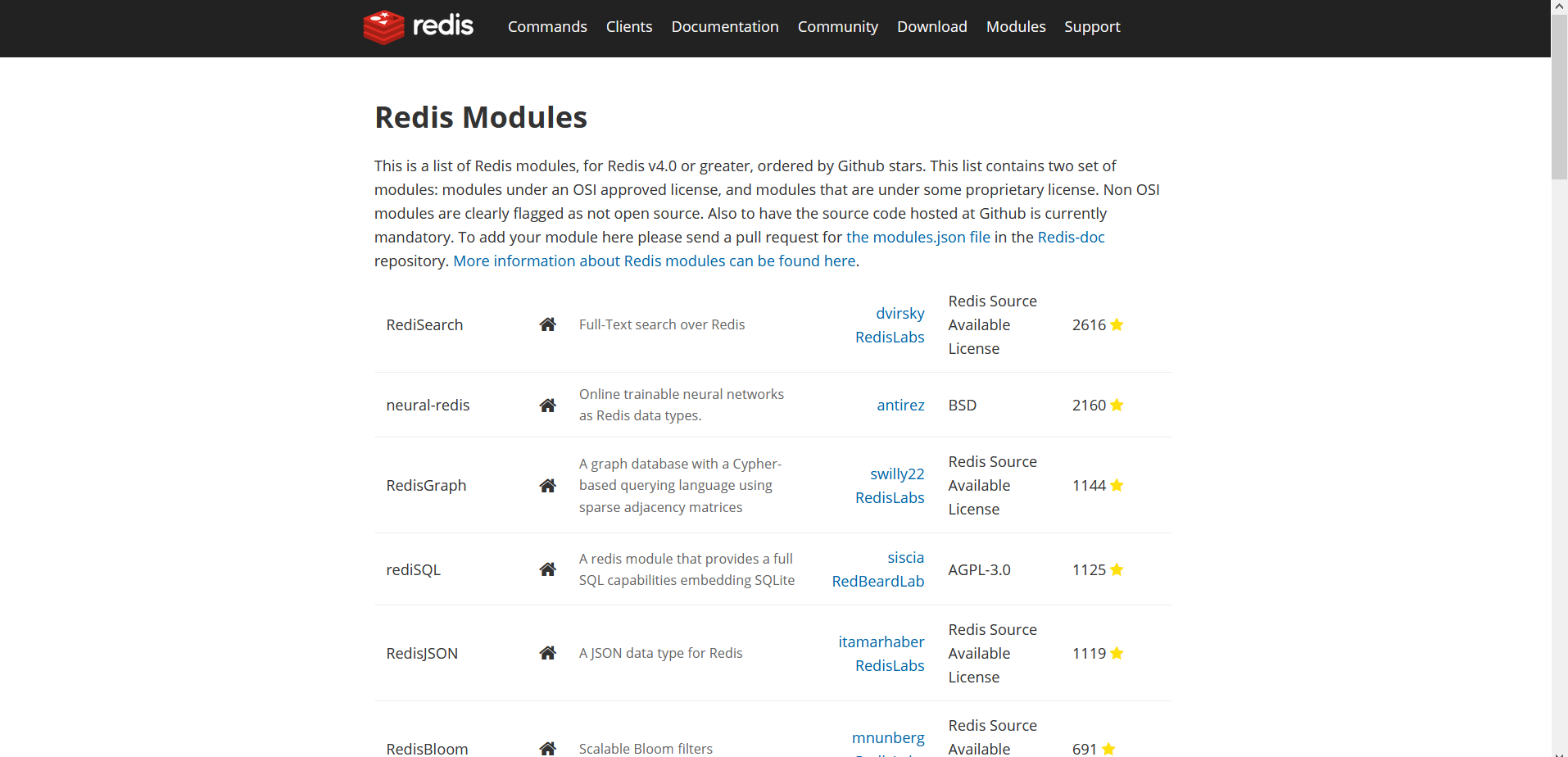Open the Download nav item
Image resolution: width=1568 pixels, height=757 pixels.
(932, 27)
